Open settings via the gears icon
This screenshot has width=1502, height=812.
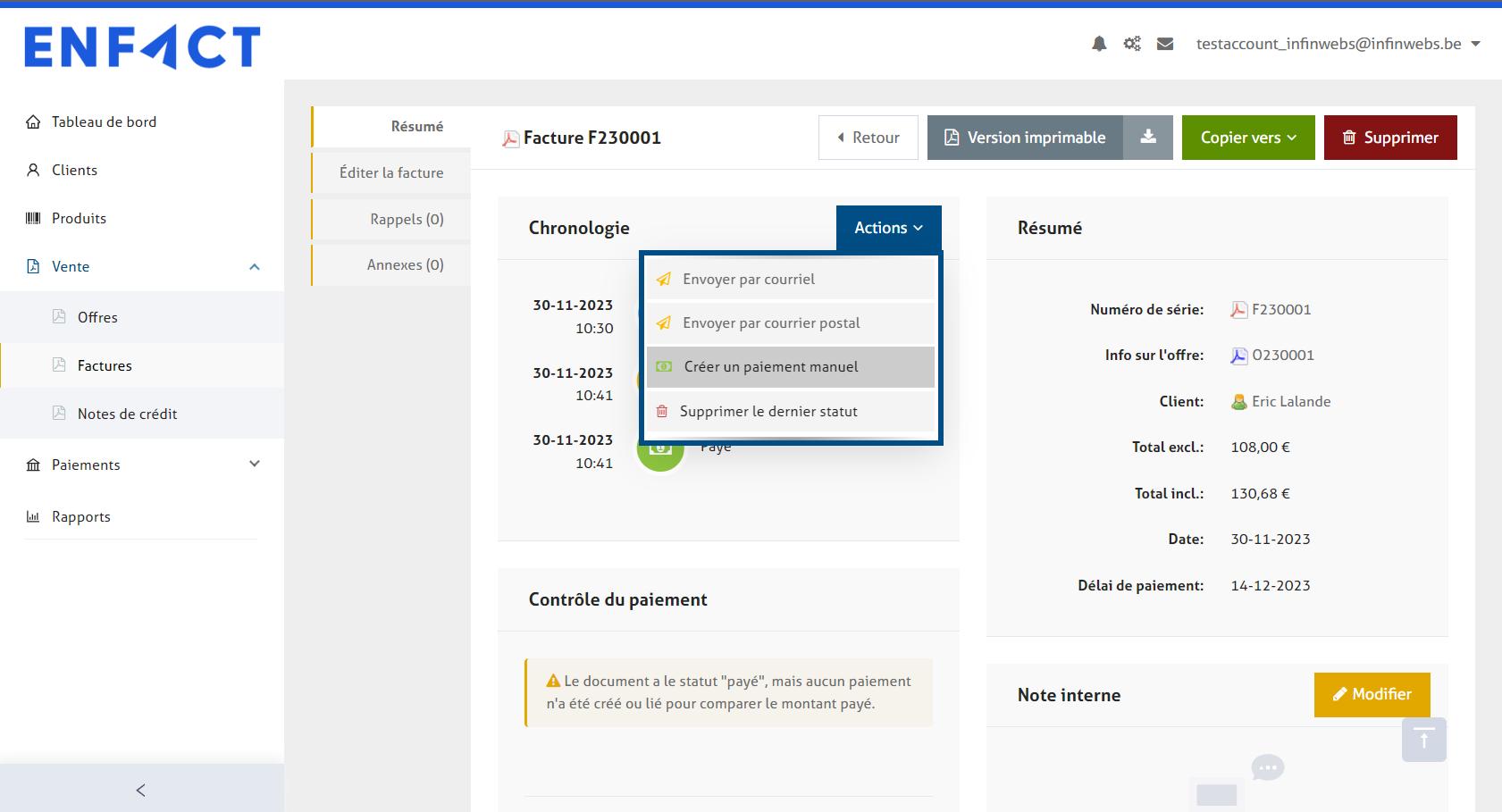tap(1132, 44)
